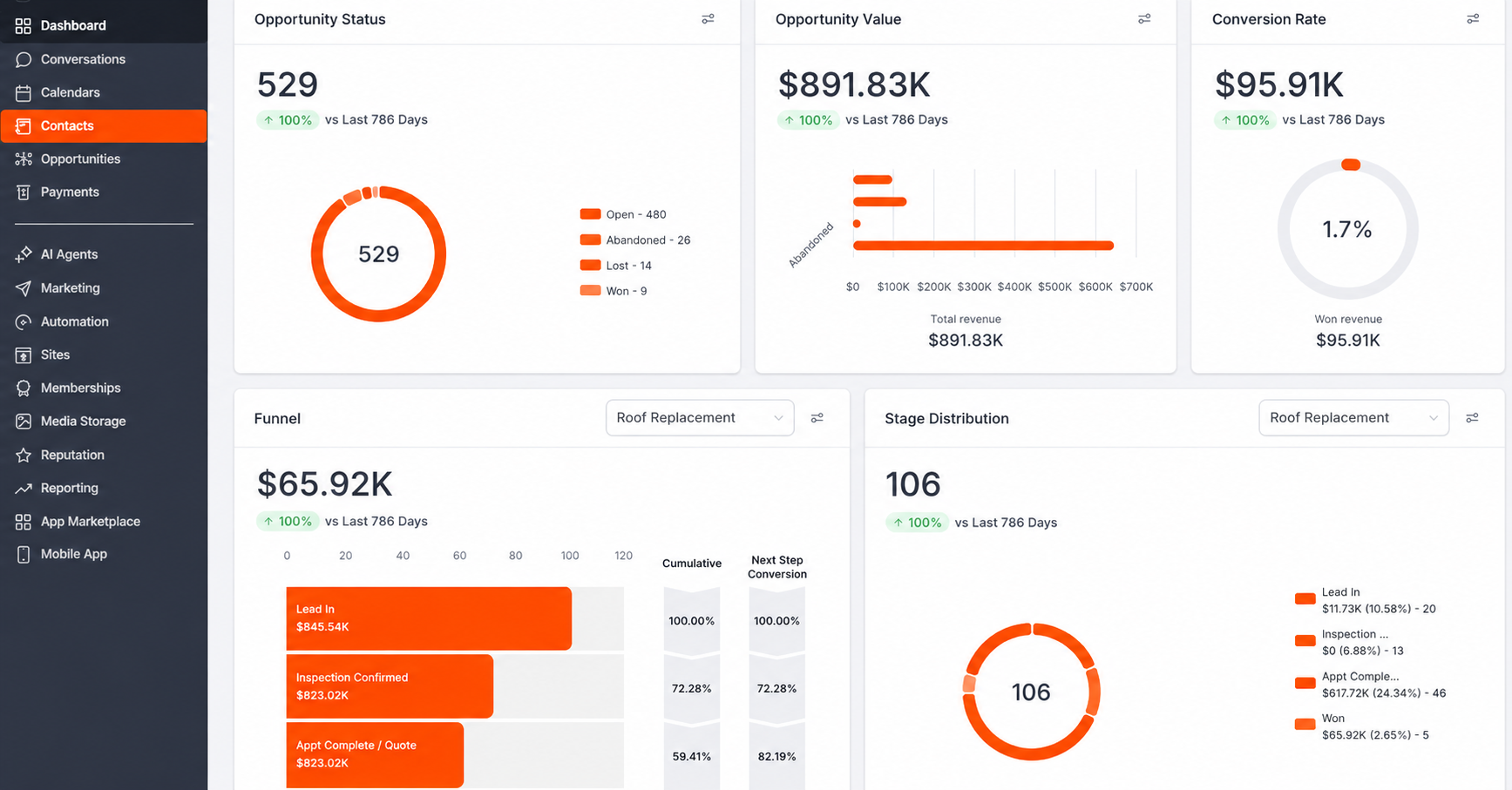Click the Appt Complete / Quote funnel bar
1512x790 pixels.
tap(375, 754)
